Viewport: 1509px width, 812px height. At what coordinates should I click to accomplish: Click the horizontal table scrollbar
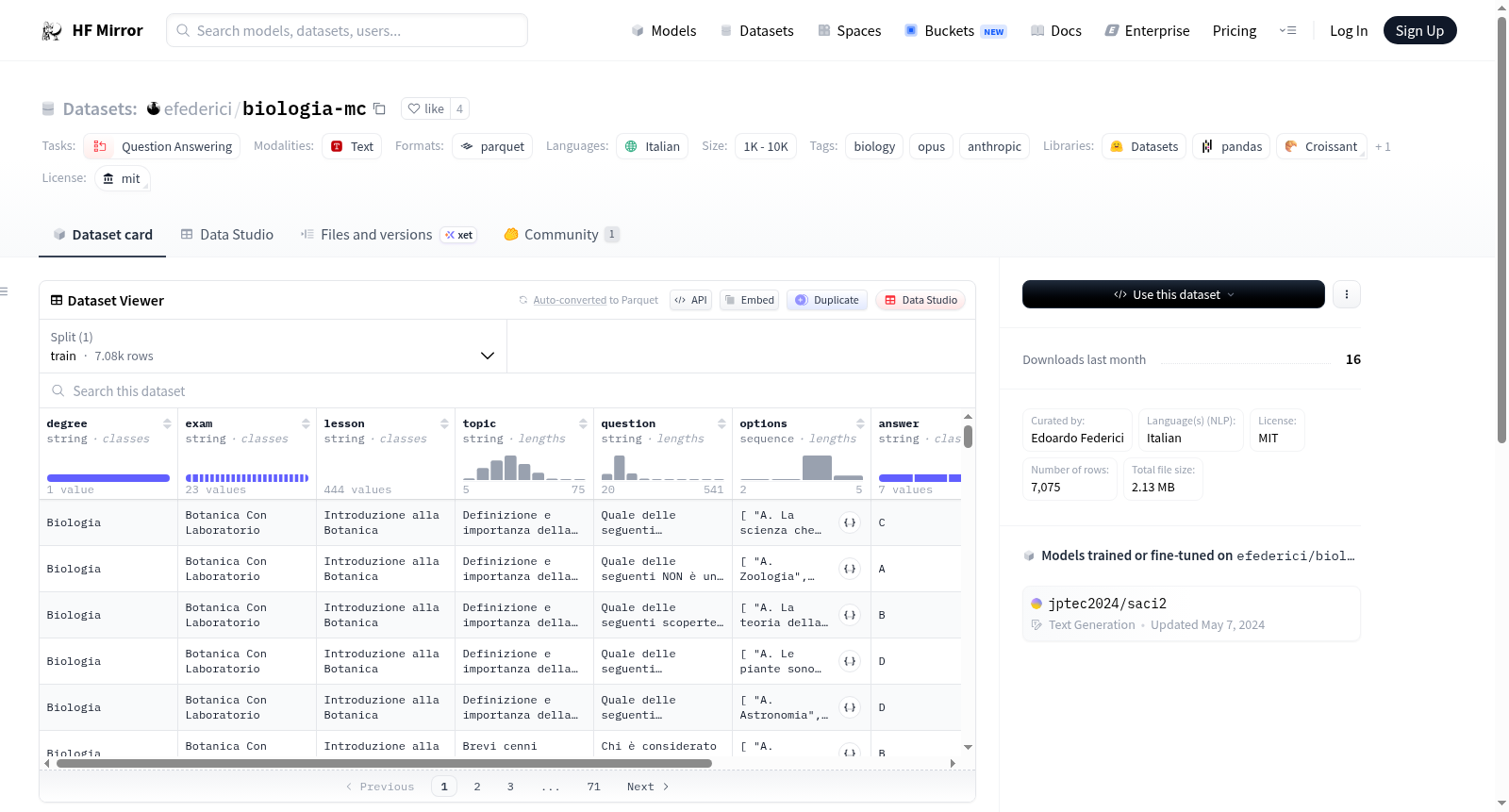(x=384, y=764)
